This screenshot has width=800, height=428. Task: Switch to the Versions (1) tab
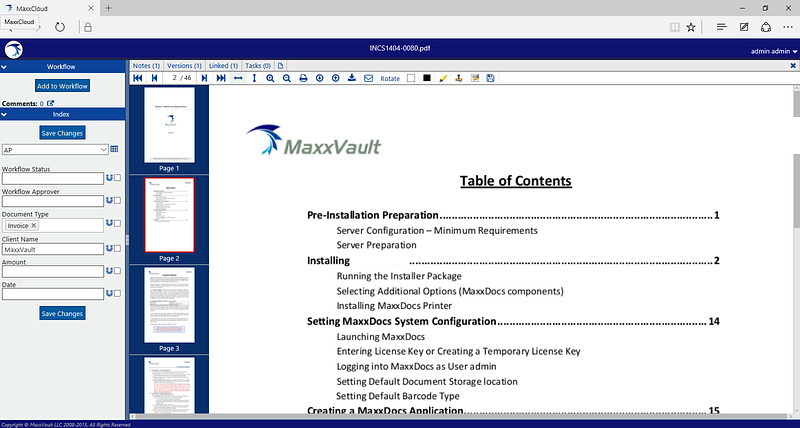pos(184,66)
